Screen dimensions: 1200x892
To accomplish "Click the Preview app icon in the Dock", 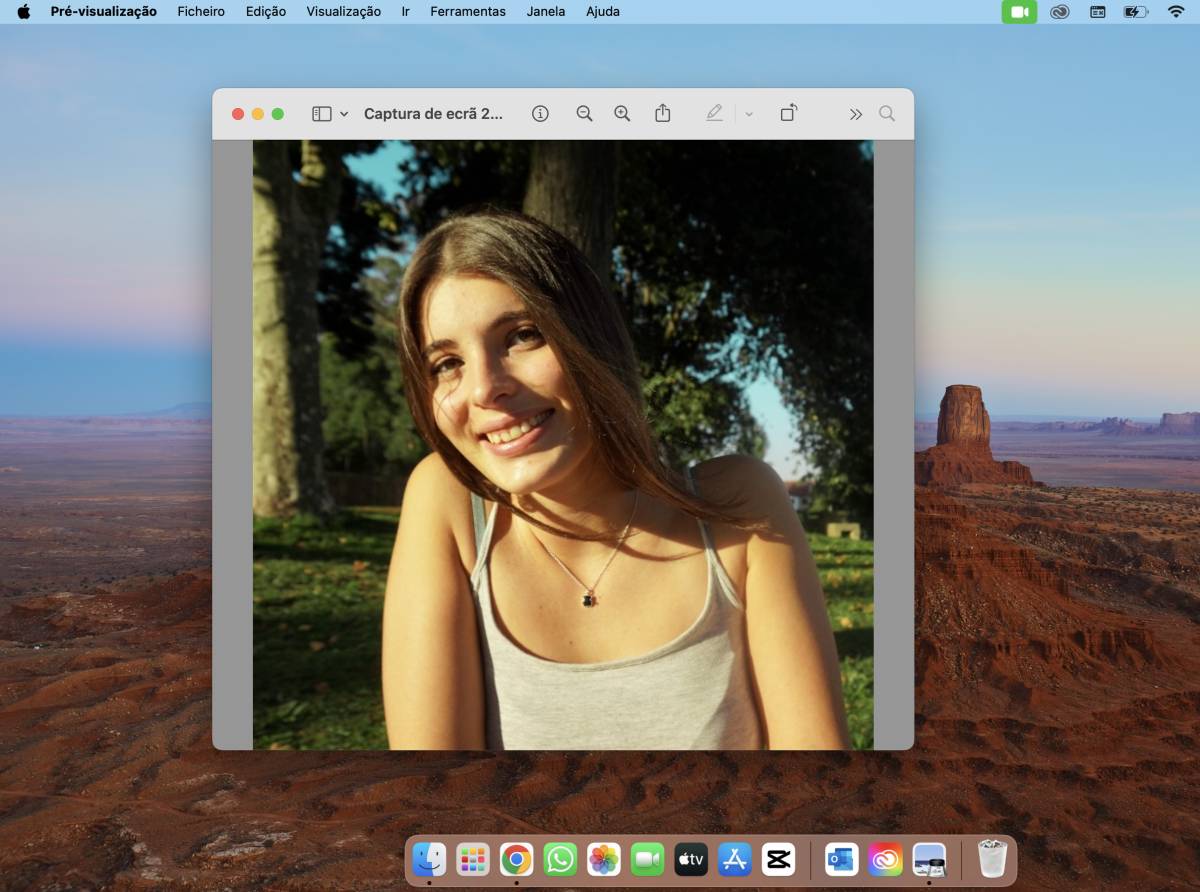I will [x=929, y=859].
